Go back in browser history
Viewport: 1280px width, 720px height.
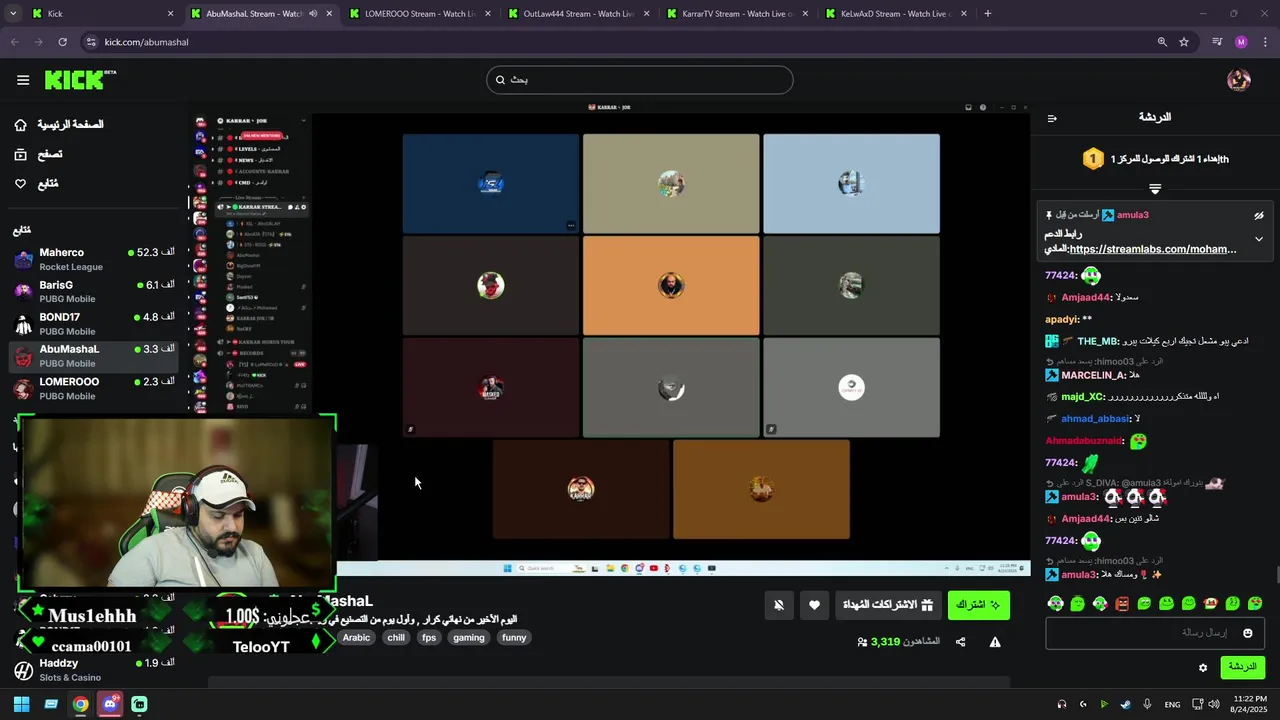[x=14, y=42]
